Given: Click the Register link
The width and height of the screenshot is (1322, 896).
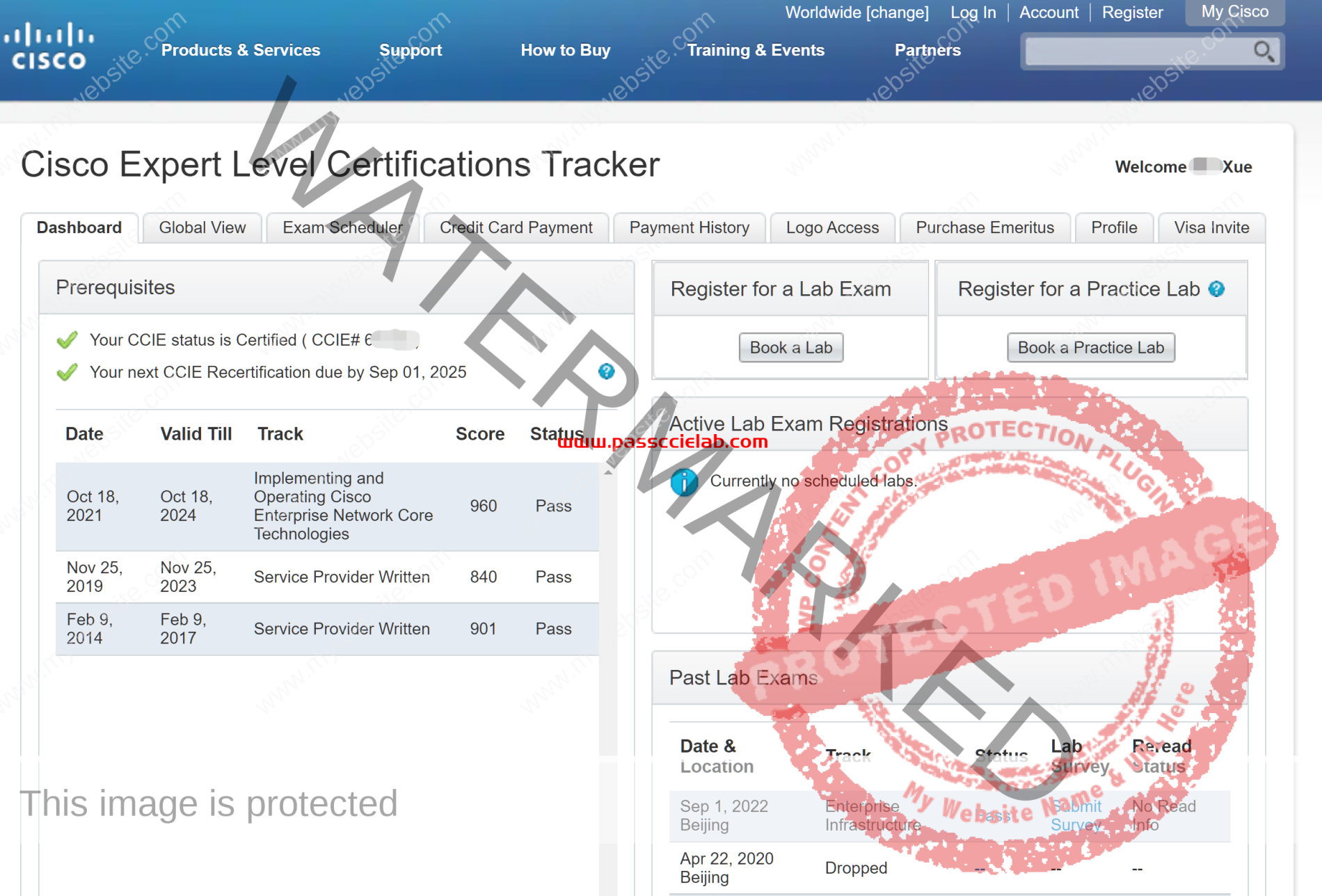Looking at the screenshot, I should (1133, 13).
